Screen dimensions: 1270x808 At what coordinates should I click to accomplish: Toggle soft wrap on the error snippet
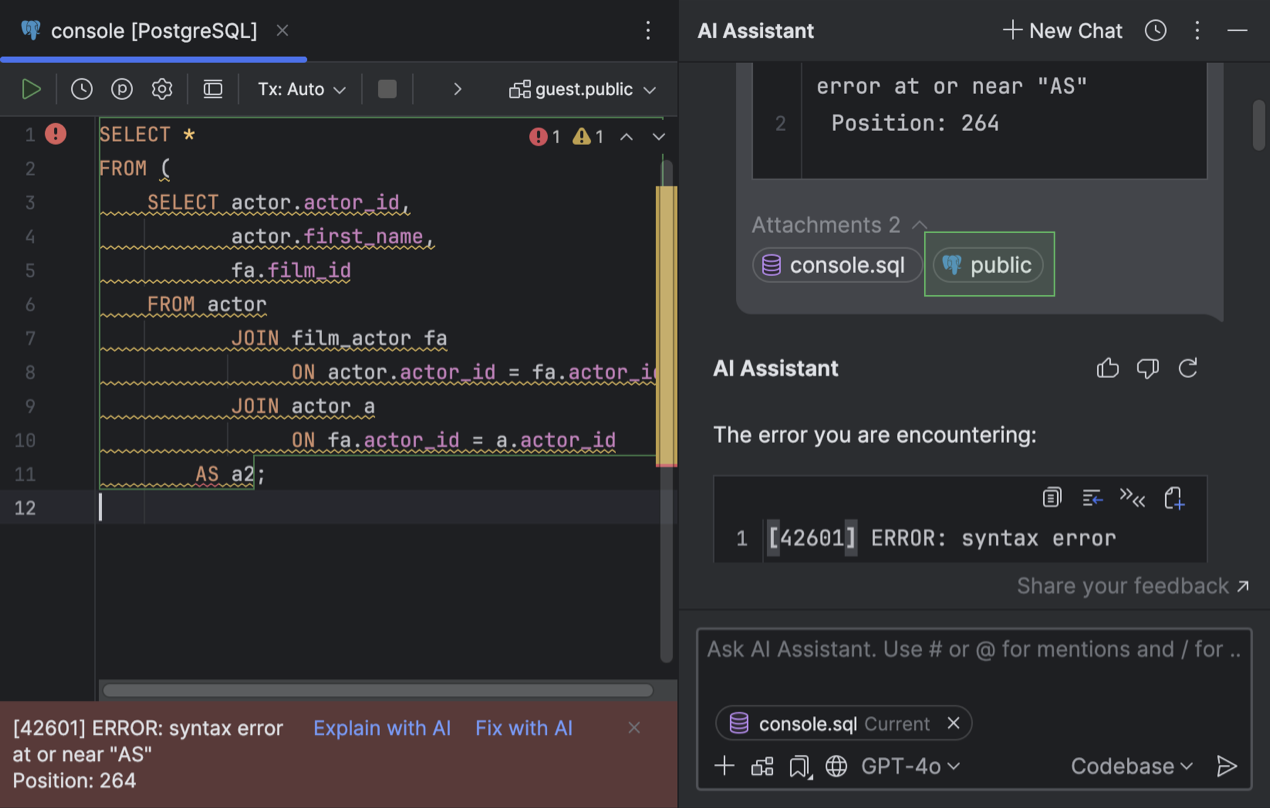tap(1092, 498)
